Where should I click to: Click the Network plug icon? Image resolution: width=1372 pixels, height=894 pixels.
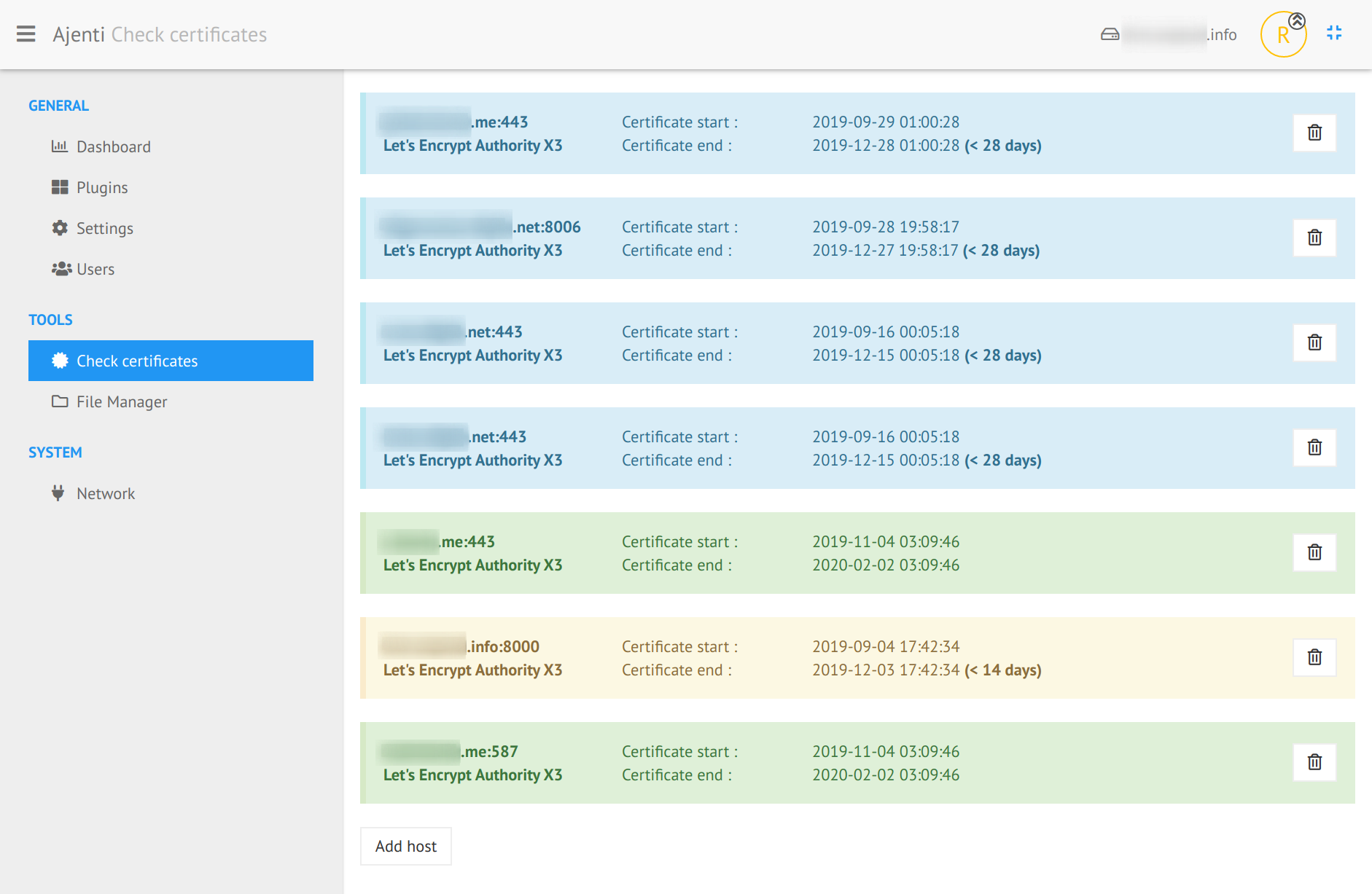click(58, 493)
